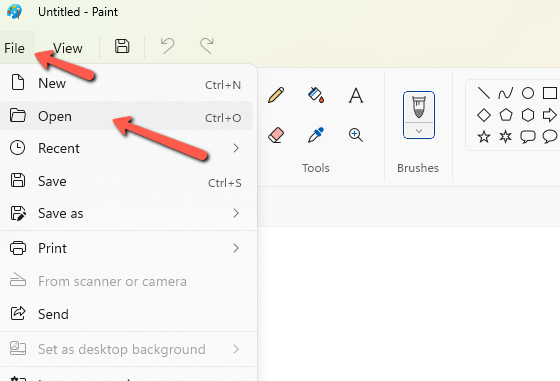Click the Undo arrow icon

(x=167, y=46)
